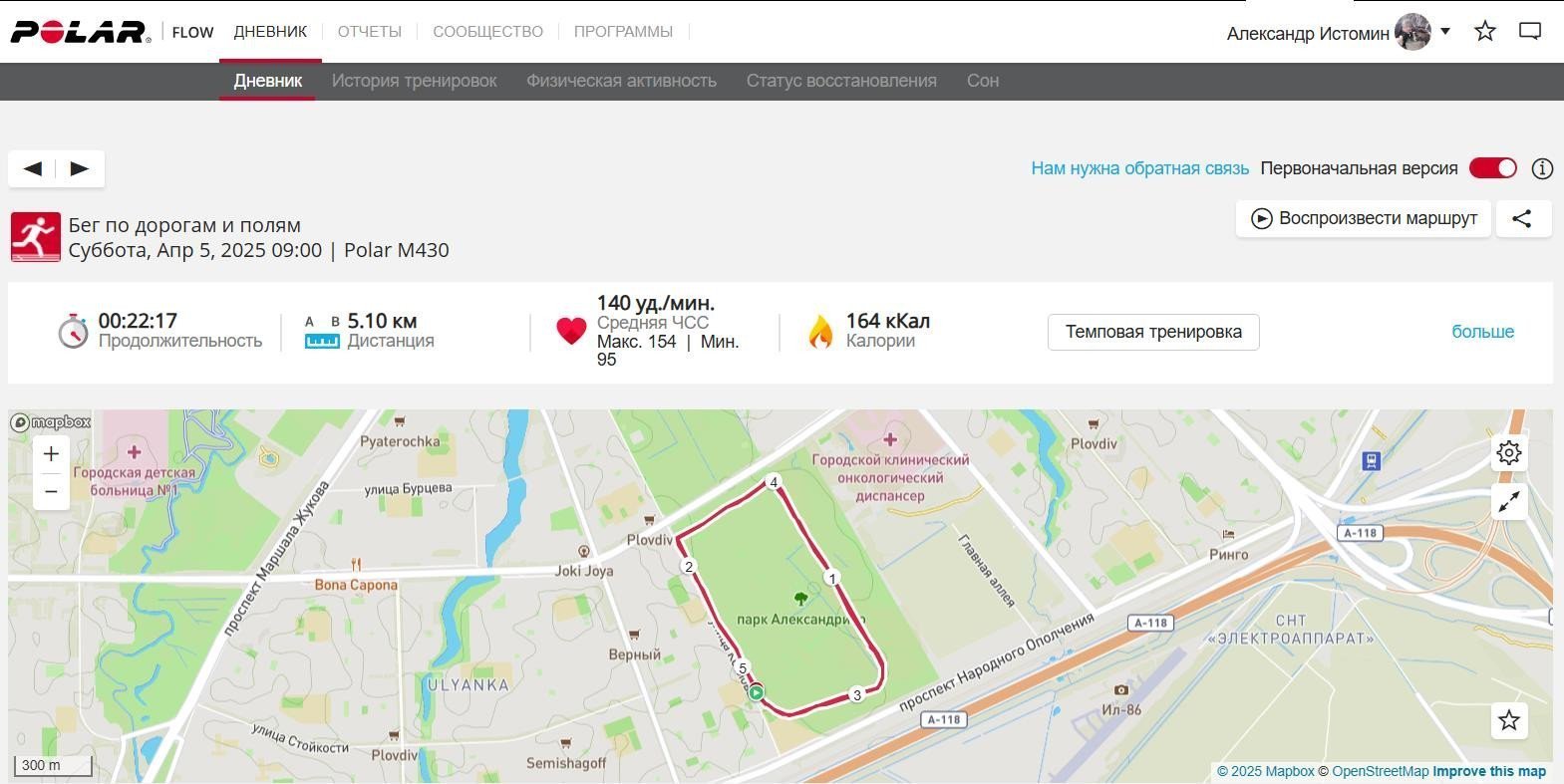1564x784 pixels.
Task: Click the calories flame icon
Action: (820, 332)
